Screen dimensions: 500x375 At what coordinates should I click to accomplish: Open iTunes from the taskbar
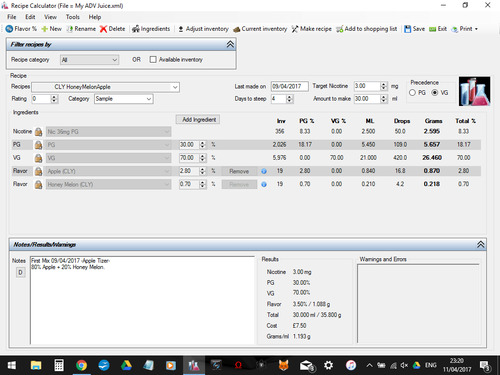pos(350,366)
